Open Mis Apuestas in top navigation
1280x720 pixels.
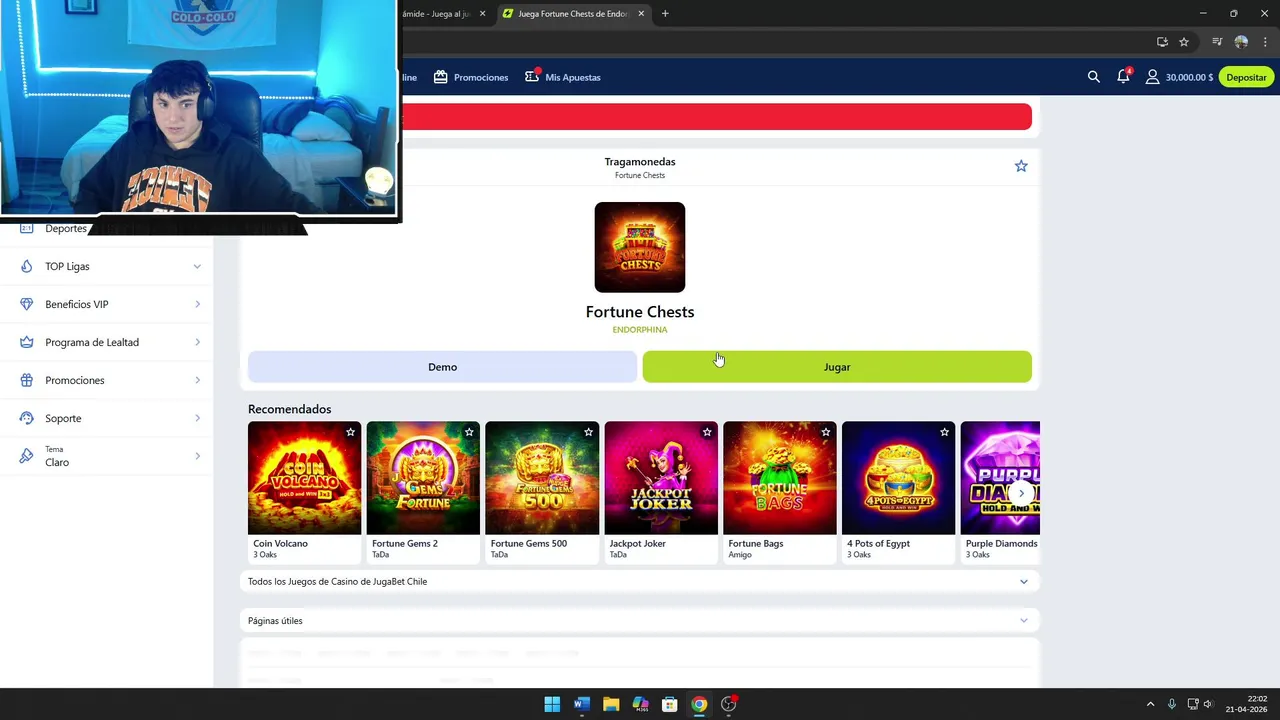563,77
